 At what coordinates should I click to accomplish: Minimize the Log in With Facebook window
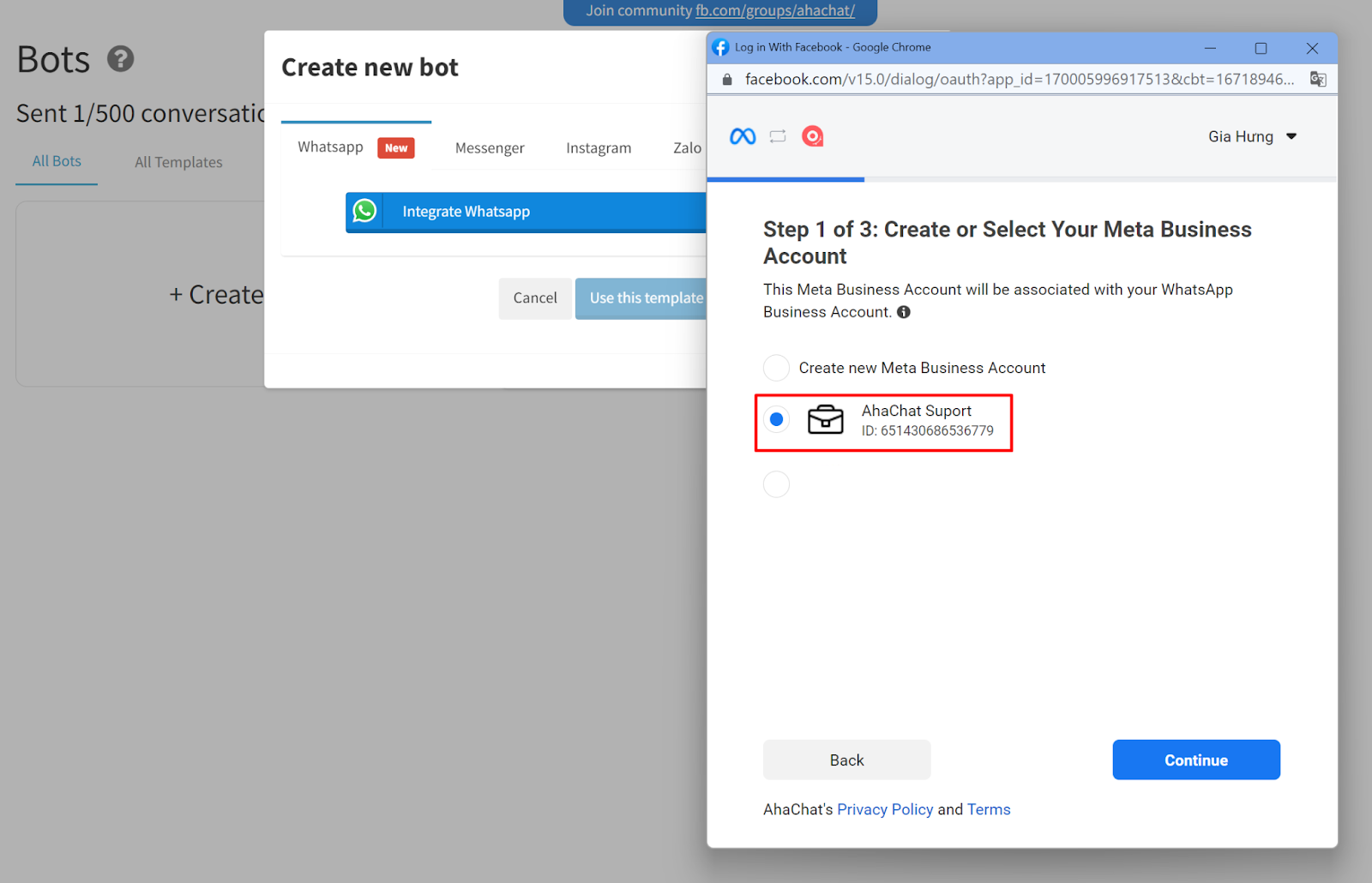pyautogui.click(x=1210, y=48)
